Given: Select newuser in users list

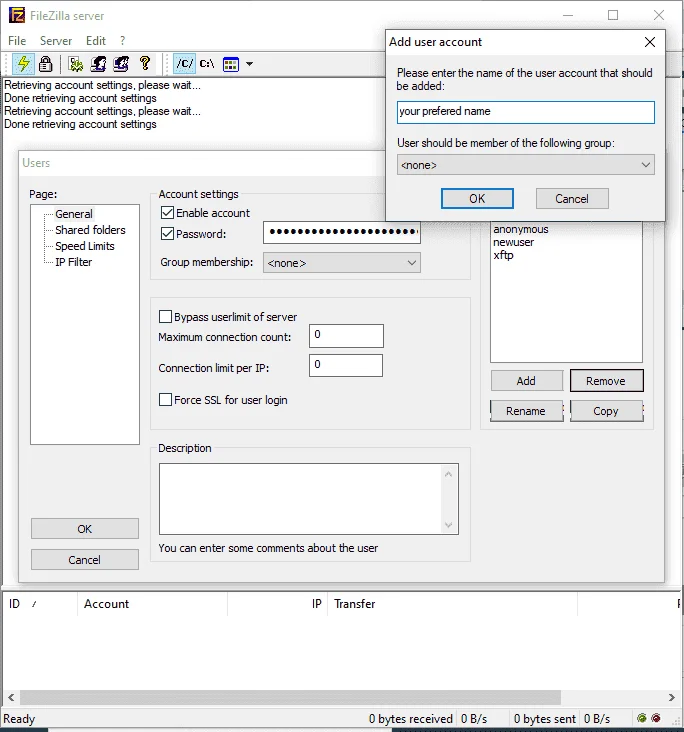Looking at the screenshot, I should 513,242.
